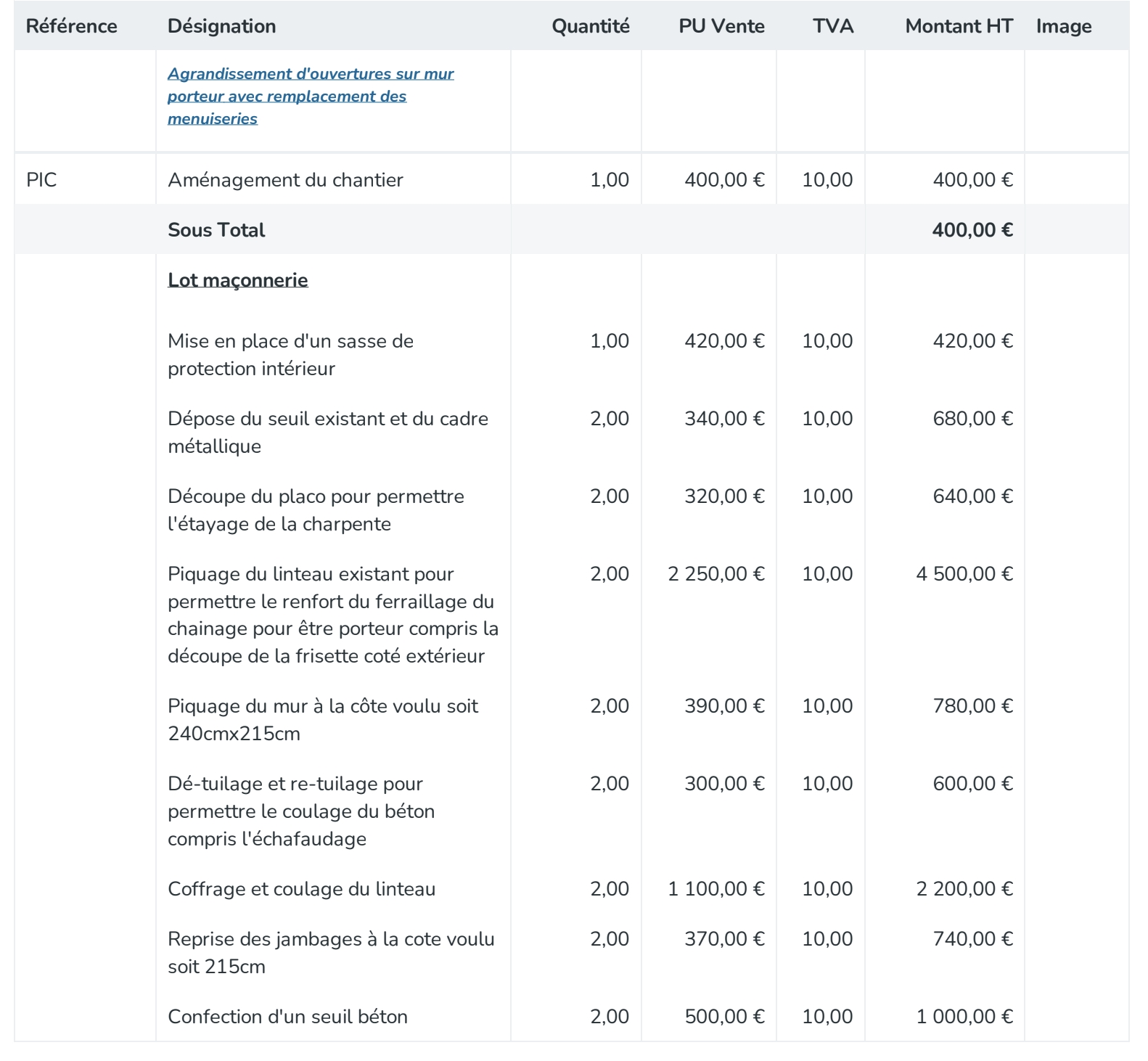Select Coffrage et coulage du linteau line

tap(301, 889)
